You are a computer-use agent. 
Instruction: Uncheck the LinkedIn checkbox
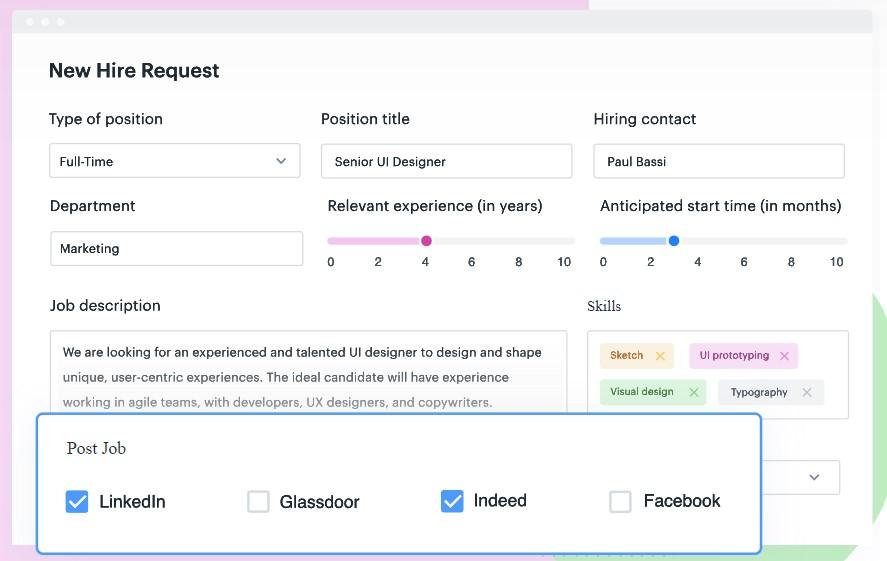[77, 501]
